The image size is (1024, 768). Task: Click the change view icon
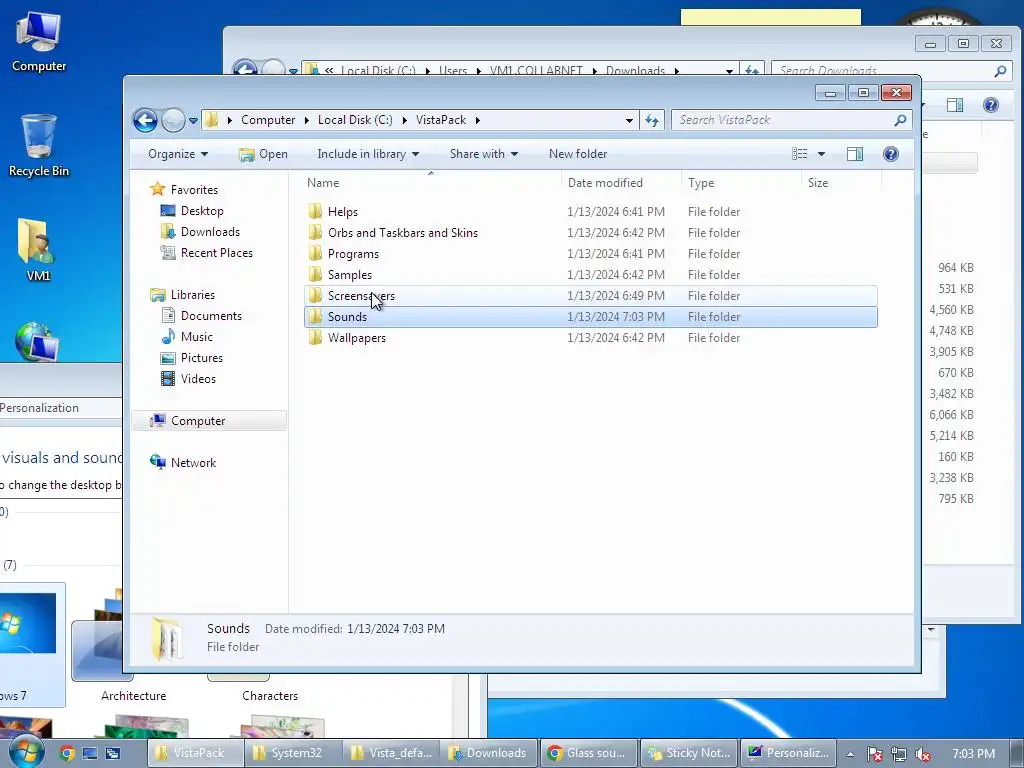coord(799,154)
